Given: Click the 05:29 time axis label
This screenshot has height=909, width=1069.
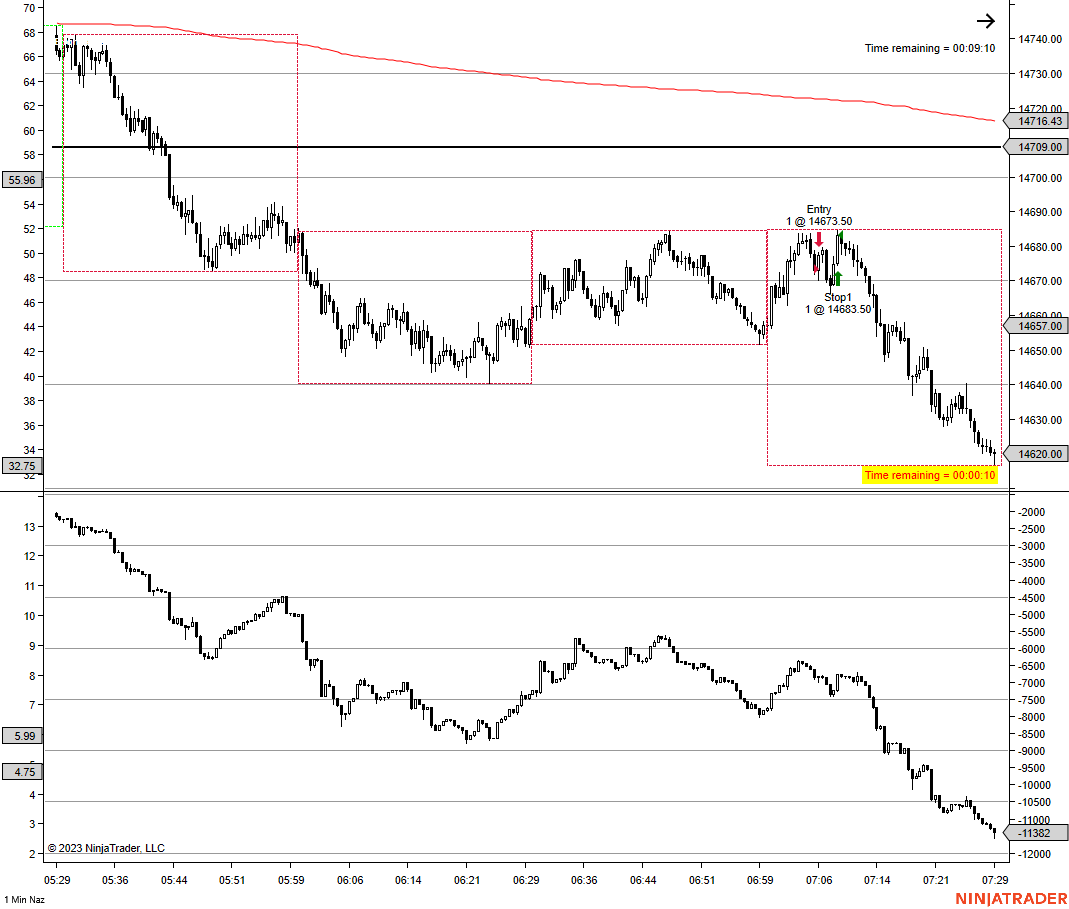Looking at the screenshot, I should 57,880.
